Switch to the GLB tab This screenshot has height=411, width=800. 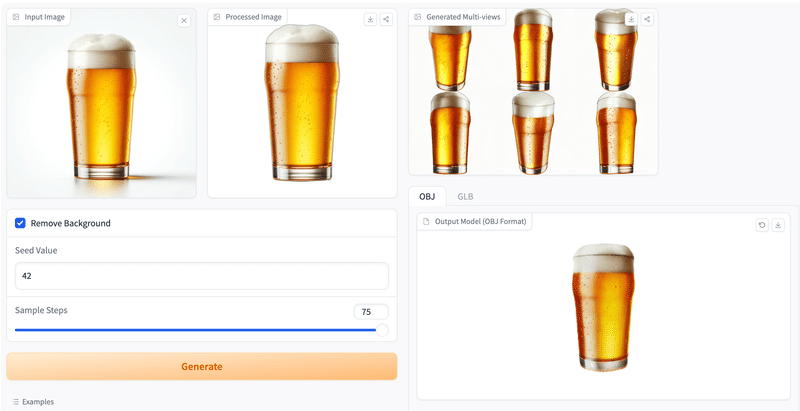click(x=466, y=196)
